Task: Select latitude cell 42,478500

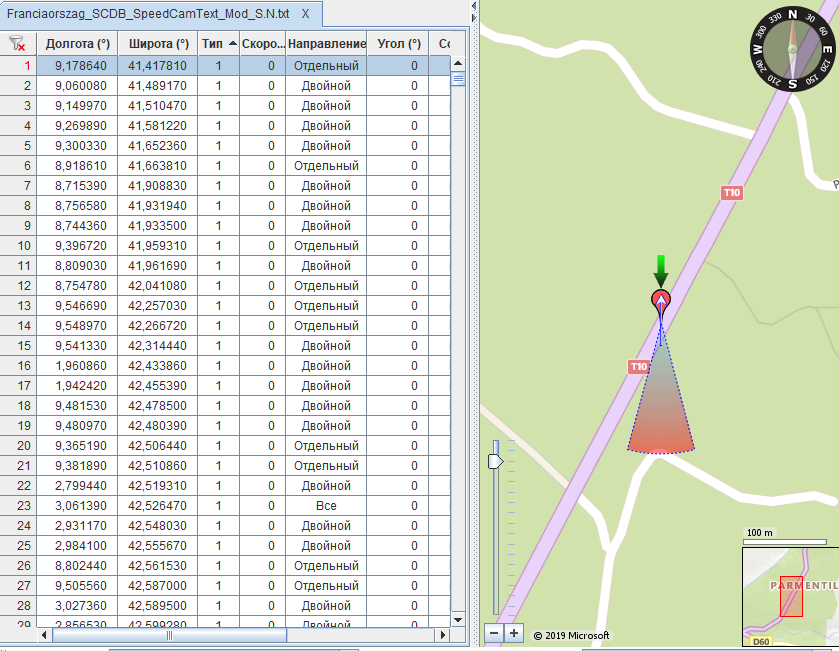Action: (158, 405)
